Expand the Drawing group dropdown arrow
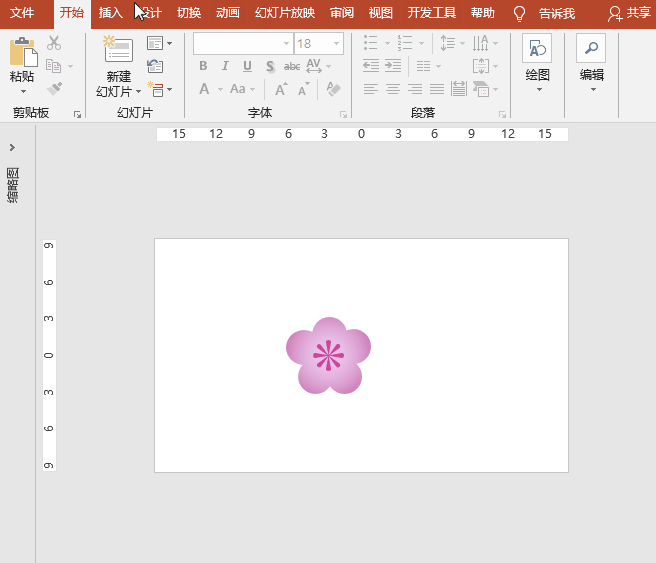Viewport: 656px width, 563px height. coord(540,90)
